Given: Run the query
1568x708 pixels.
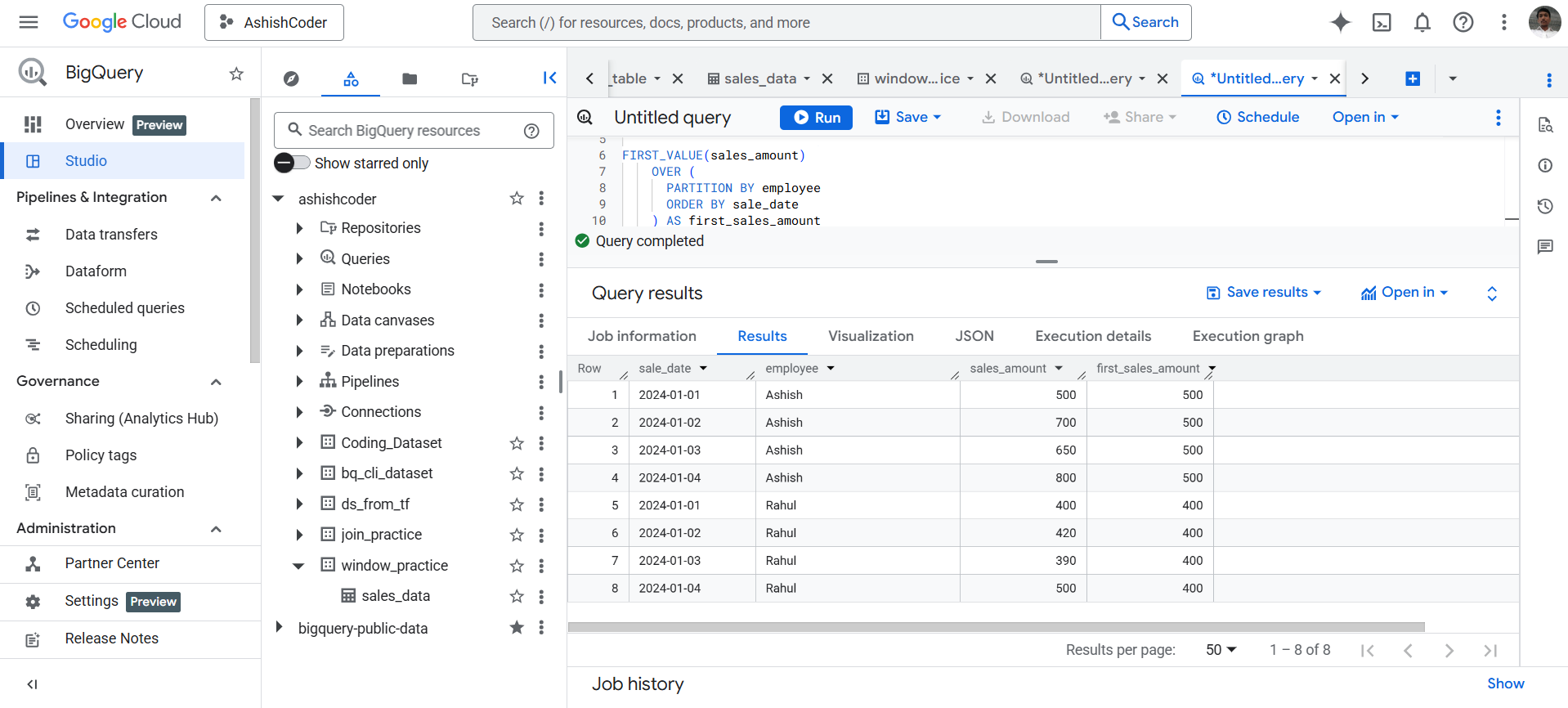Looking at the screenshot, I should point(816,117).
